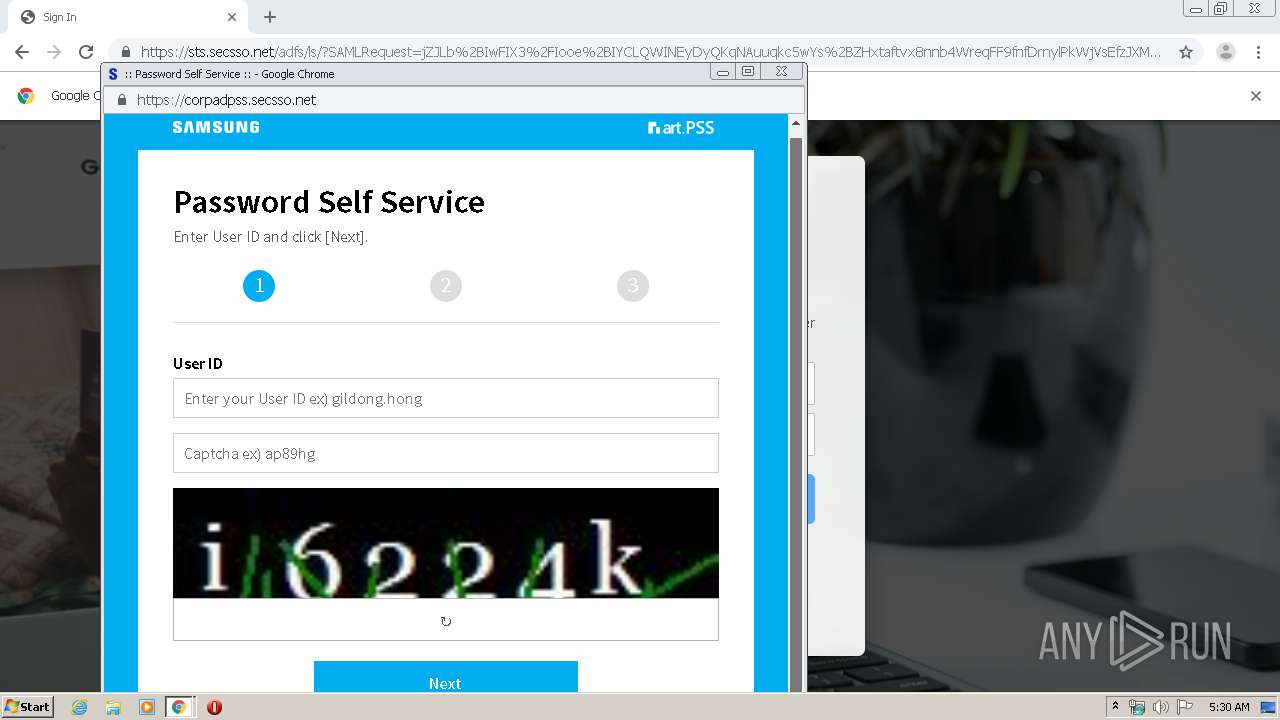Click the padlock icon in popup address bar
Image resolution: width=1280 pixels, height=720 pixels.
click(122, 100)
